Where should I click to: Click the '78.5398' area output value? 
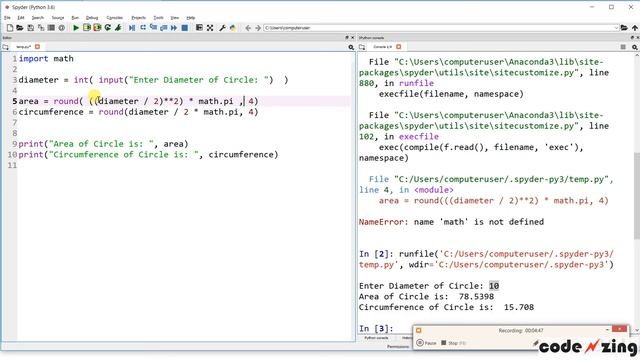pos(476,297)
